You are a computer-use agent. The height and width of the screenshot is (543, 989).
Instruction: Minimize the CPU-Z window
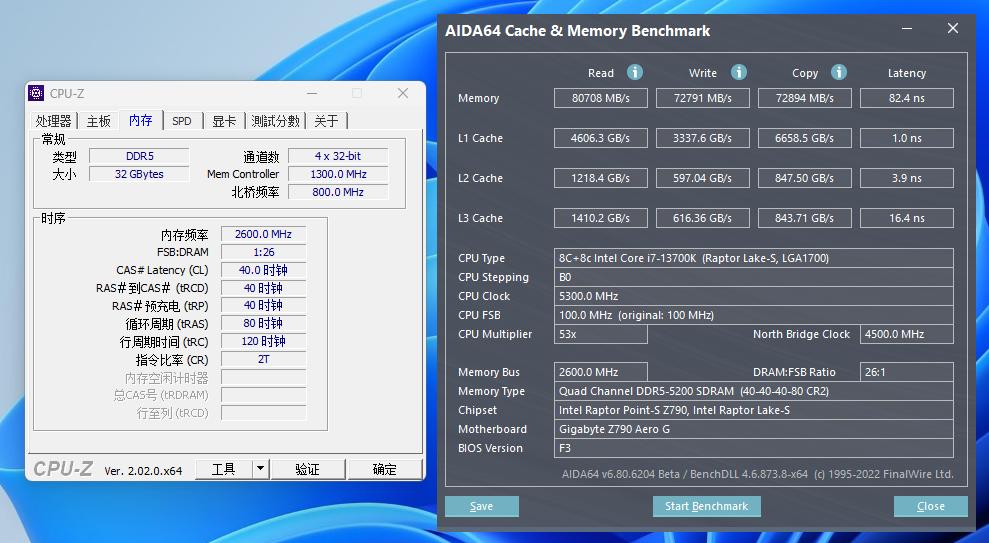312,93
